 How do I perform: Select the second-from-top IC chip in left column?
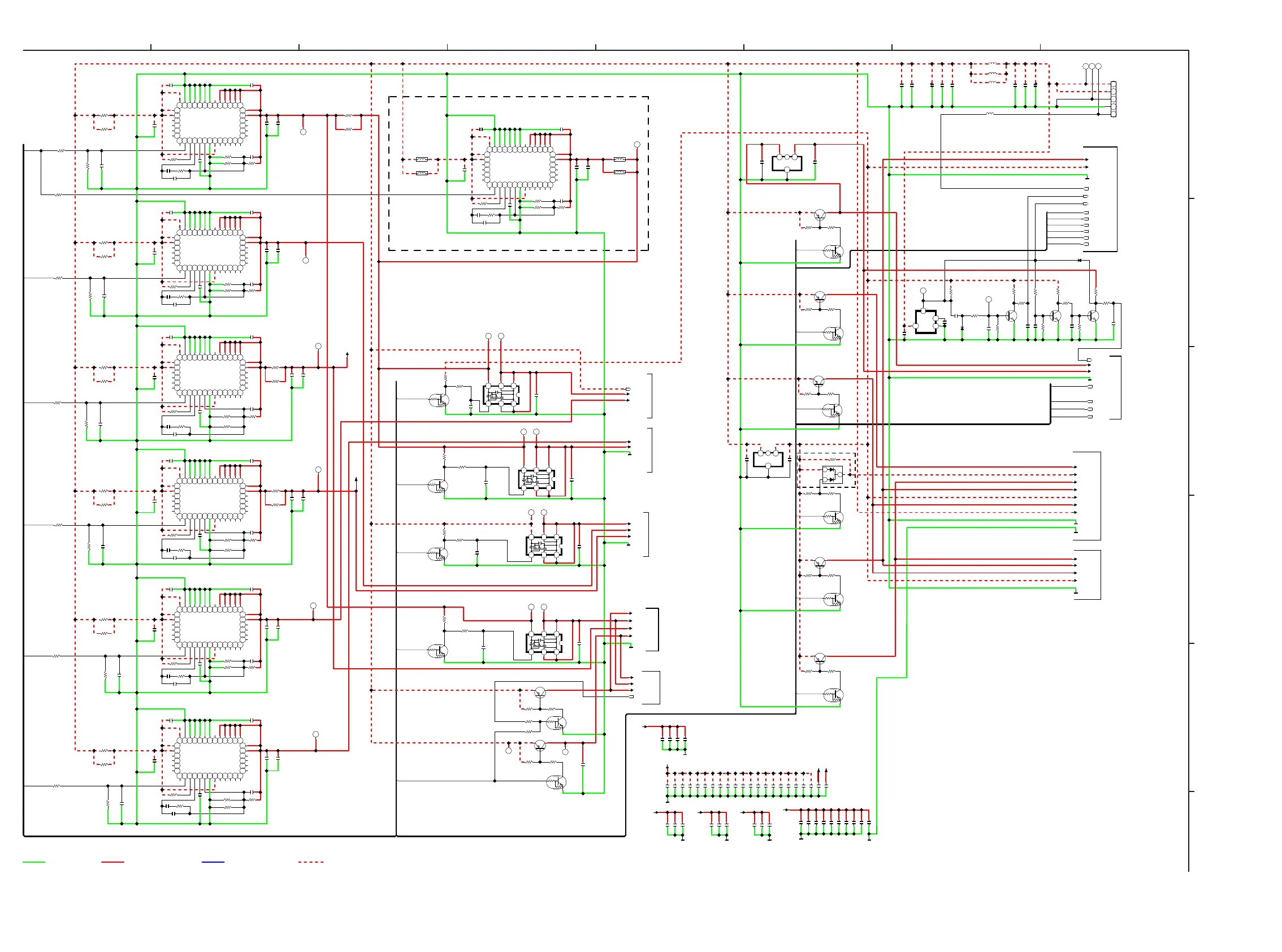pyautogui.click(x=210, y=250)
